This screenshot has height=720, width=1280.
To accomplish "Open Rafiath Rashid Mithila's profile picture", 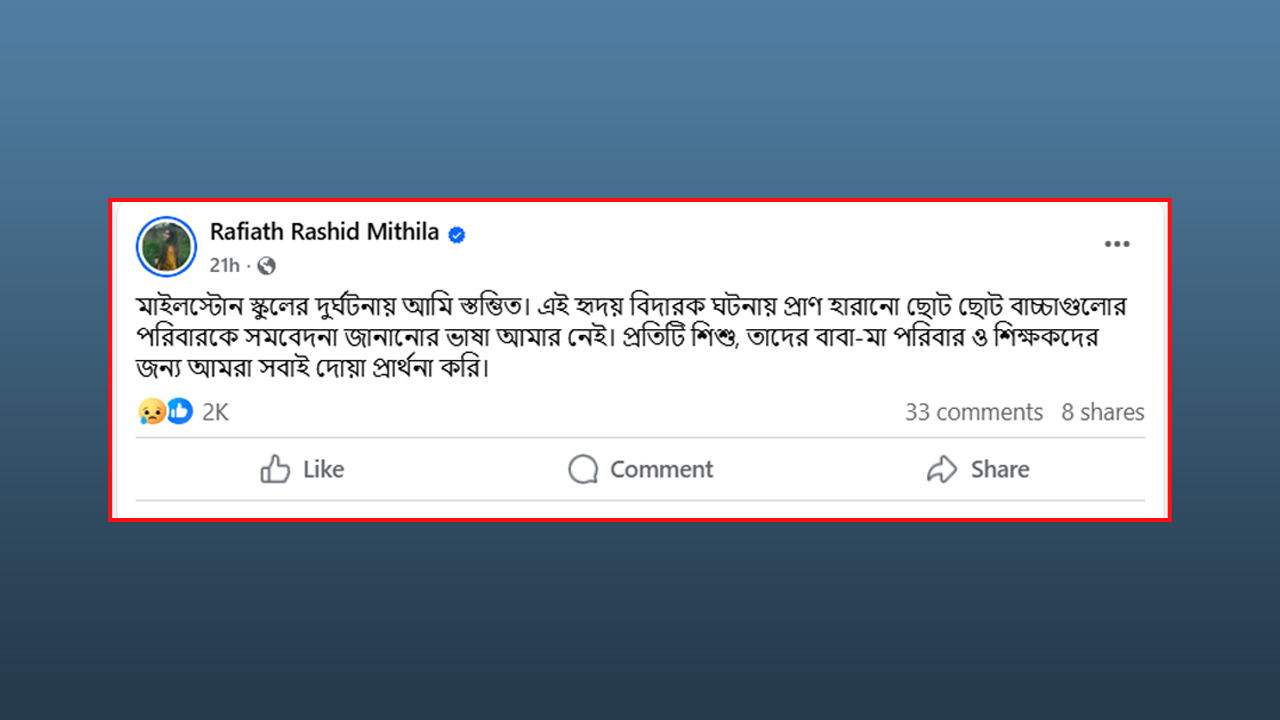I will 167,246.
